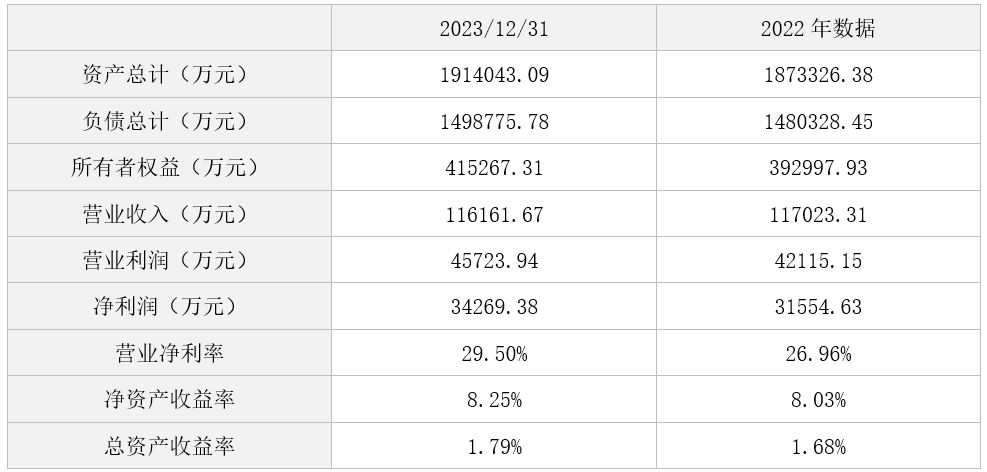This screenshot has width=987, height=472.
Task: Select the cell with value 1498775.78
Action: pos(494,121)
